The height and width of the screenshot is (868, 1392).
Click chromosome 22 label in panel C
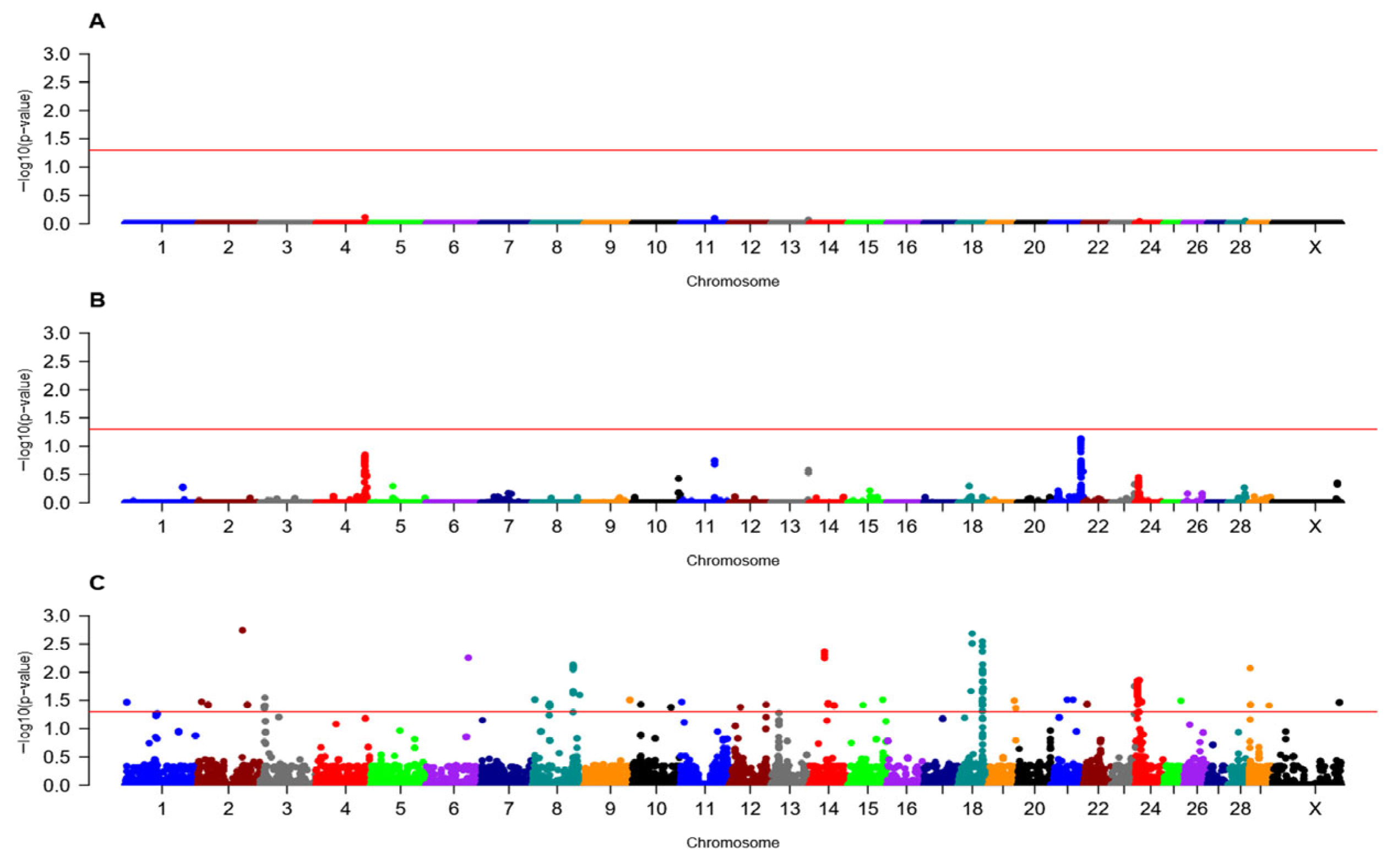(1097, 810)
